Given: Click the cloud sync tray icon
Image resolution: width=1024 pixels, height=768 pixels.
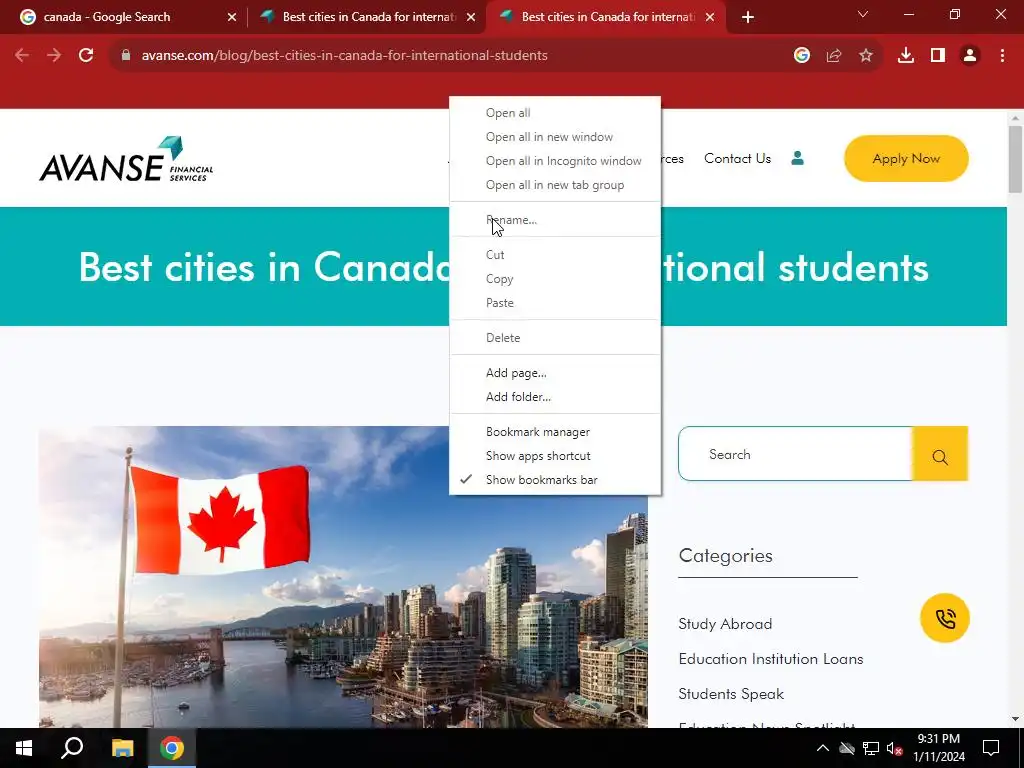Looking at the screenshot, I should point(847,748).
